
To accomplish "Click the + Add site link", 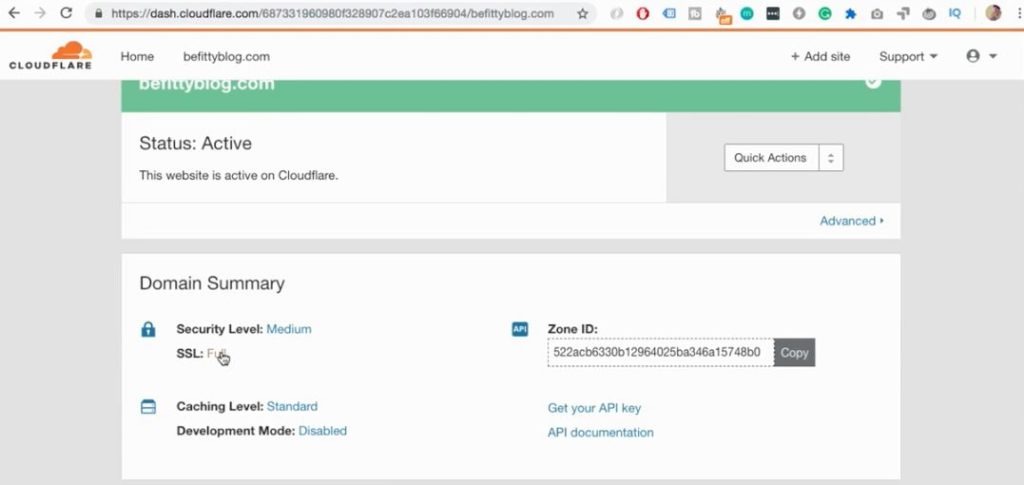I will [820, 57].
